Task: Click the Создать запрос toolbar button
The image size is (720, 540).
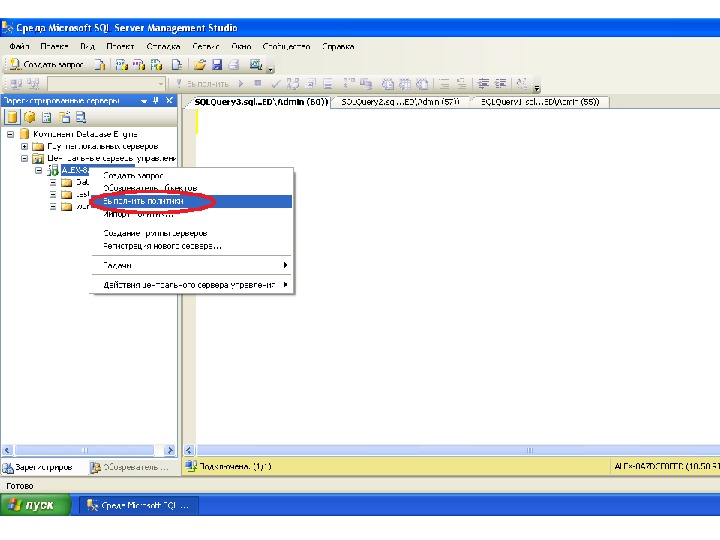Action: [46, 65]
